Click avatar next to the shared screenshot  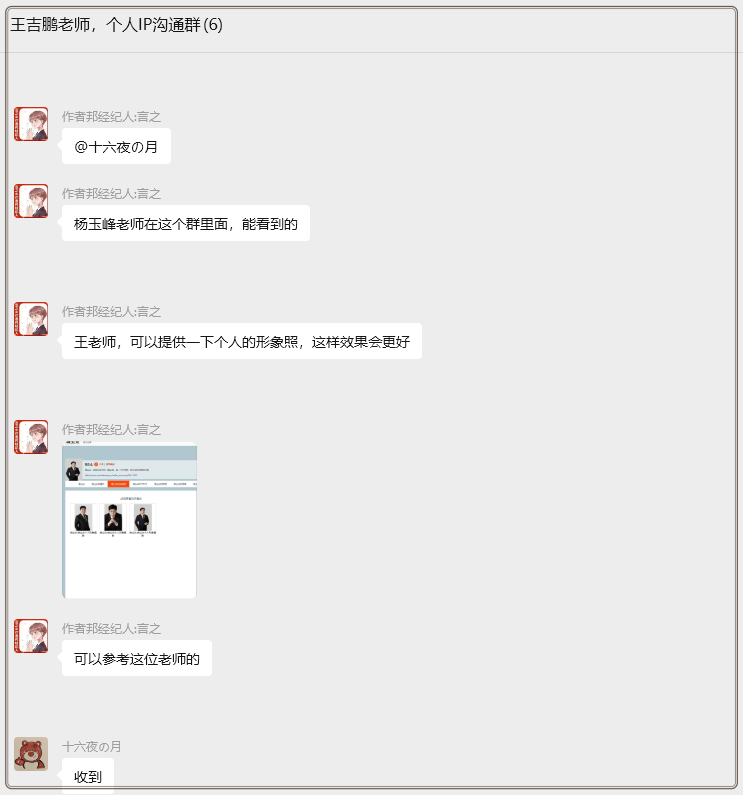31,437
